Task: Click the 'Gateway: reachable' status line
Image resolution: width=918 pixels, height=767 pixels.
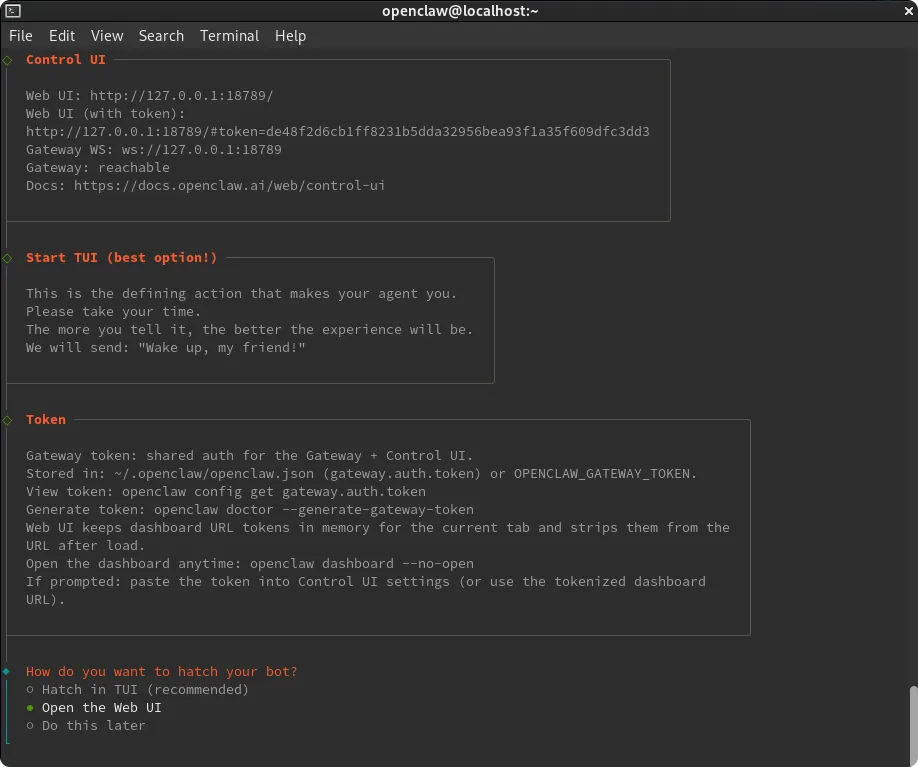Action: click(x=98, y=167)
